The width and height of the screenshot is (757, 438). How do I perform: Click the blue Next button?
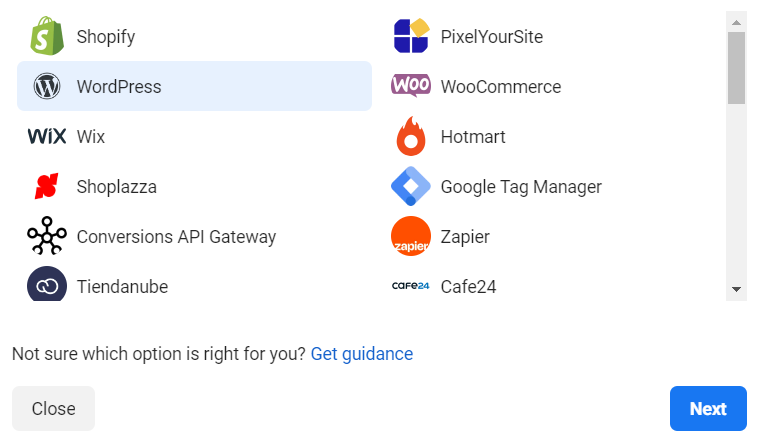tap(708, 409)
